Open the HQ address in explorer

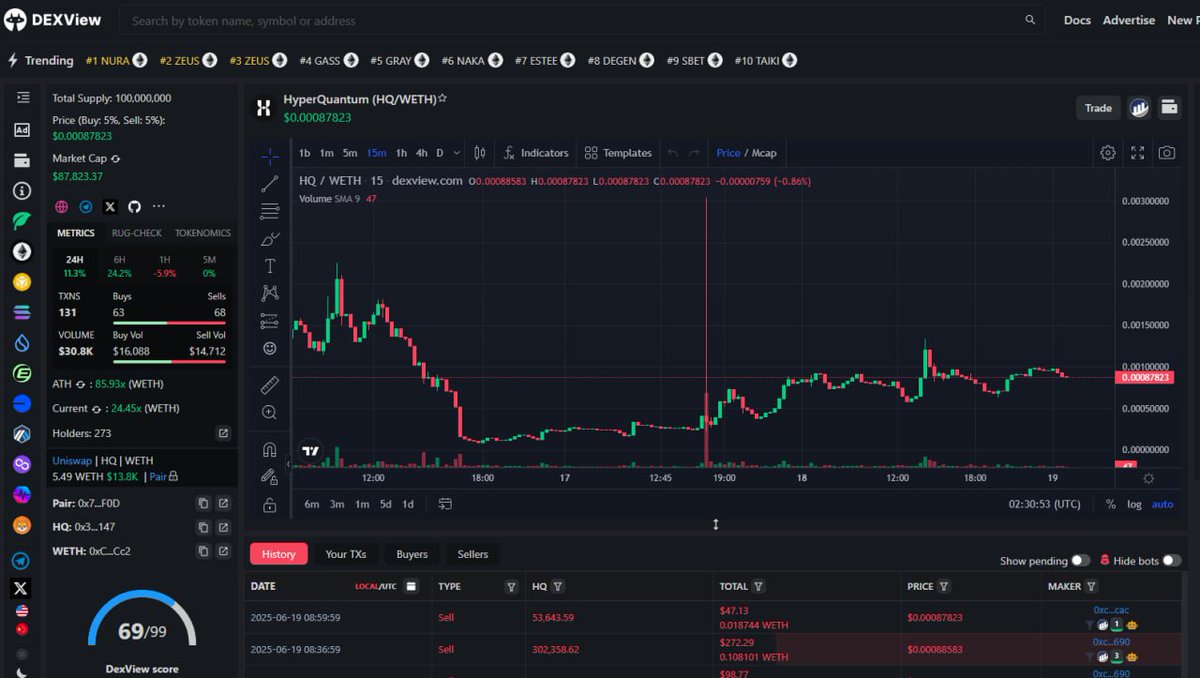tap(223, 527)
